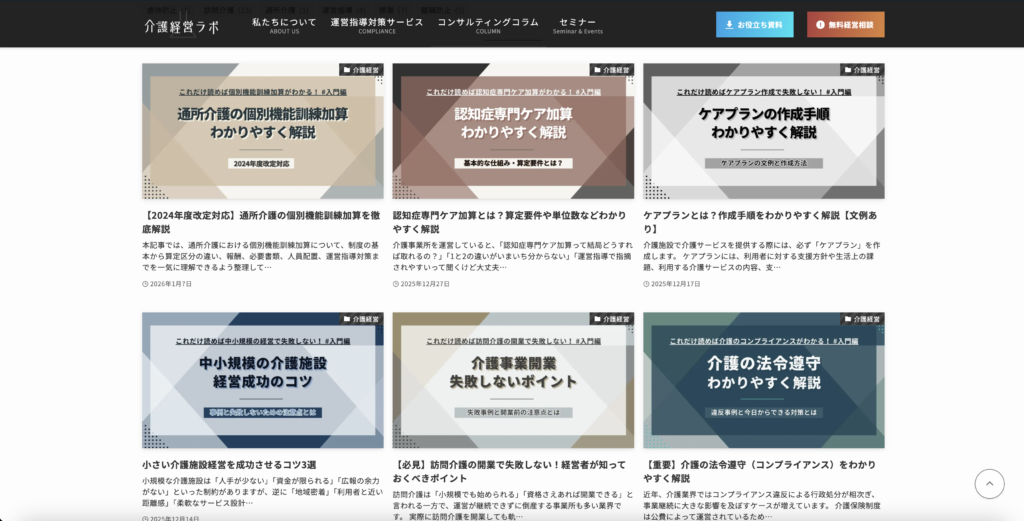Click 介護経営 category tag on 認知症専門ケア加算 card
This screenshot has width=1024, height=521.
(611, 71)
